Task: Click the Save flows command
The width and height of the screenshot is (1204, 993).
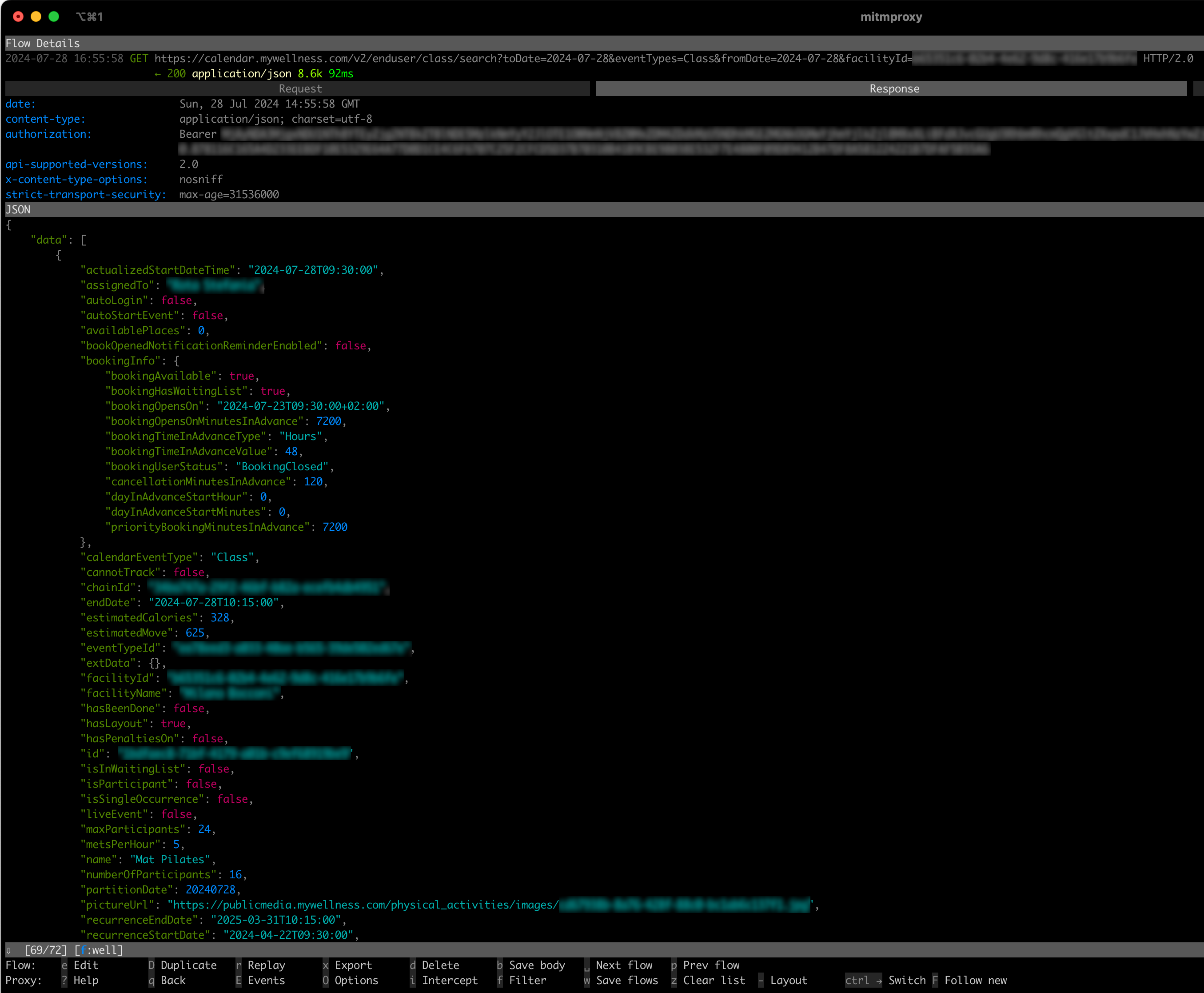Action: pyautogui.click(x=621, y=980)
